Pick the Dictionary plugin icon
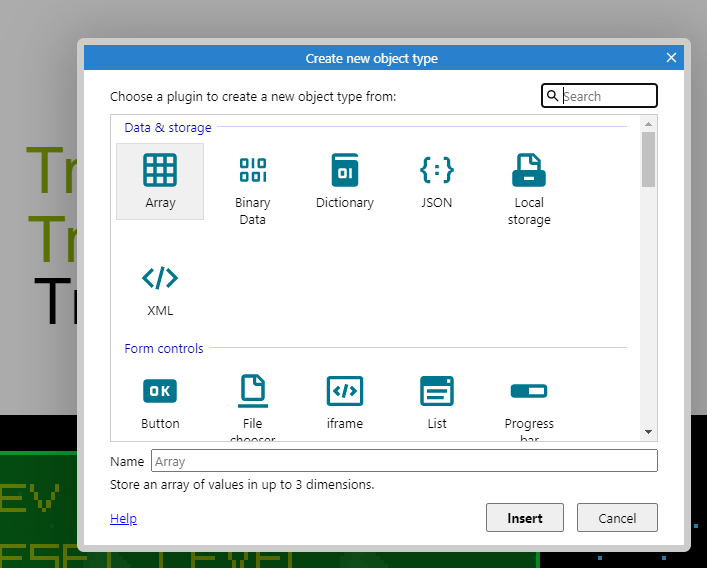This screenshot has height=568, width=707. [345, 170]
